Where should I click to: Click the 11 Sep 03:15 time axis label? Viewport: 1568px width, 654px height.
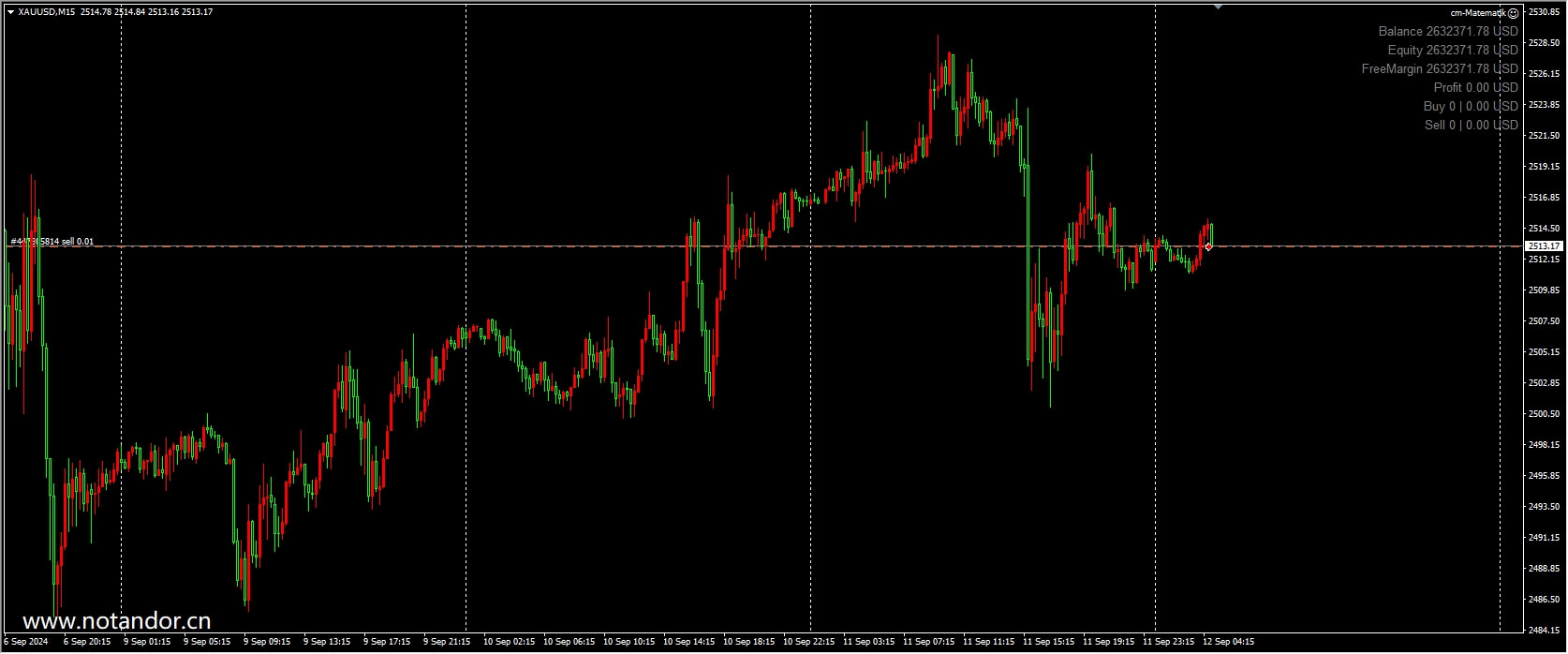(868, 642)
